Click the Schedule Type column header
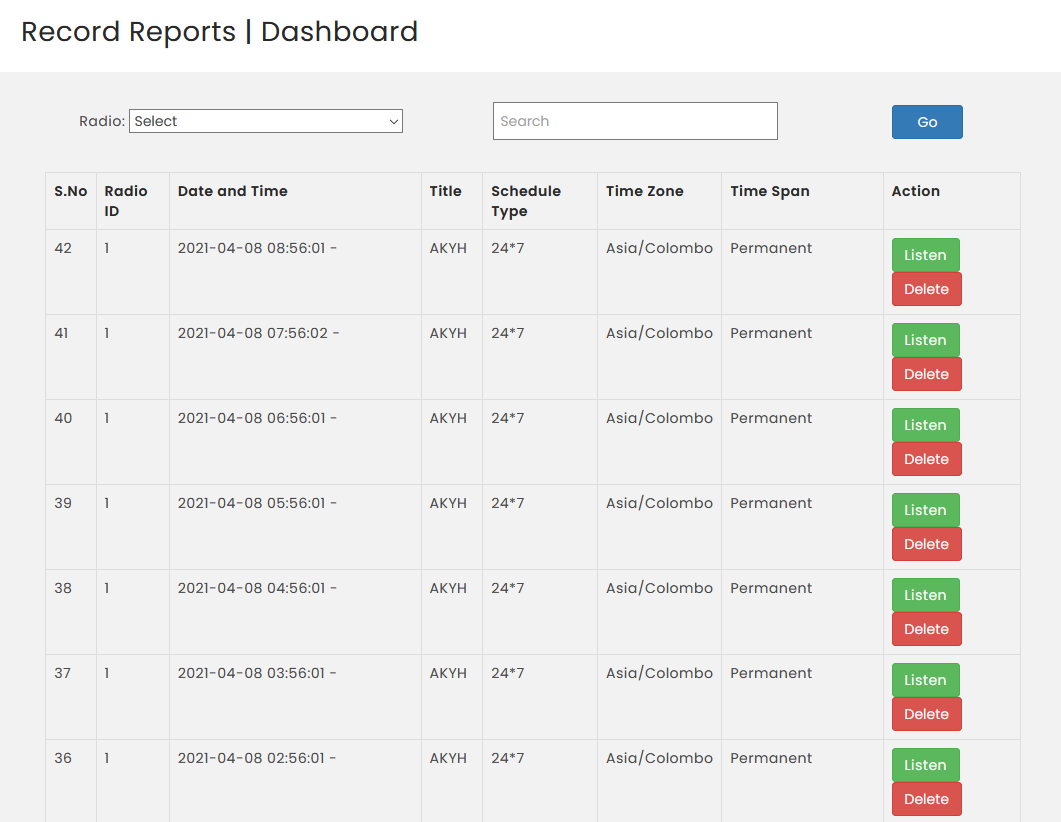1061x822 pixels. pos(526,201)
